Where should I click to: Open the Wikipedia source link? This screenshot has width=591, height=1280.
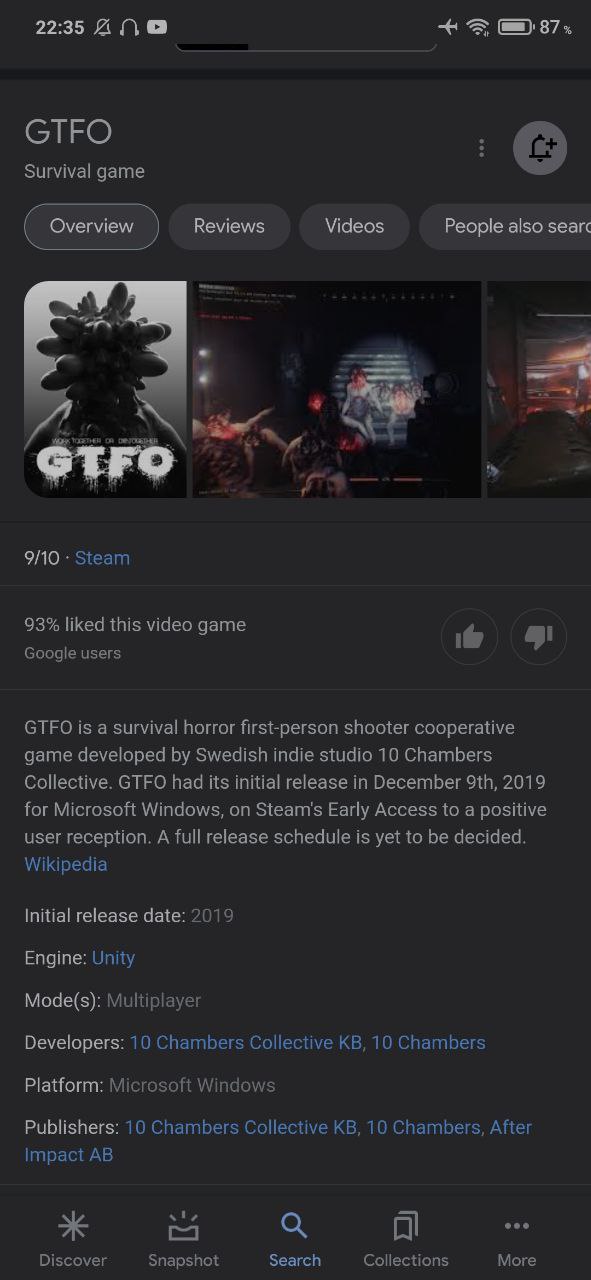point(66,864)
